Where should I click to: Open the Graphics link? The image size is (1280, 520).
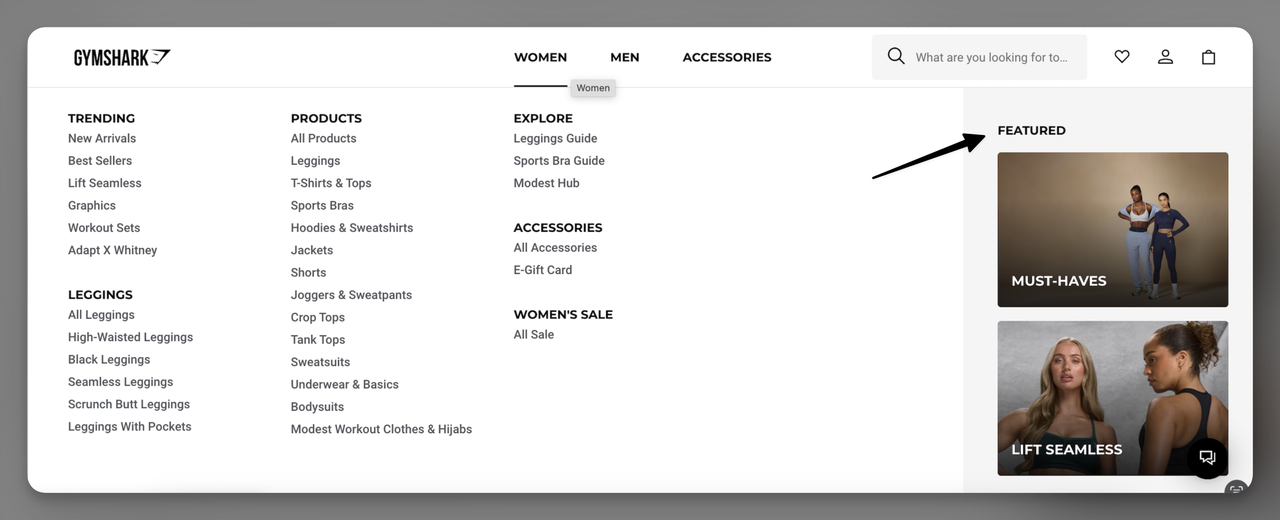pos(92,205)
